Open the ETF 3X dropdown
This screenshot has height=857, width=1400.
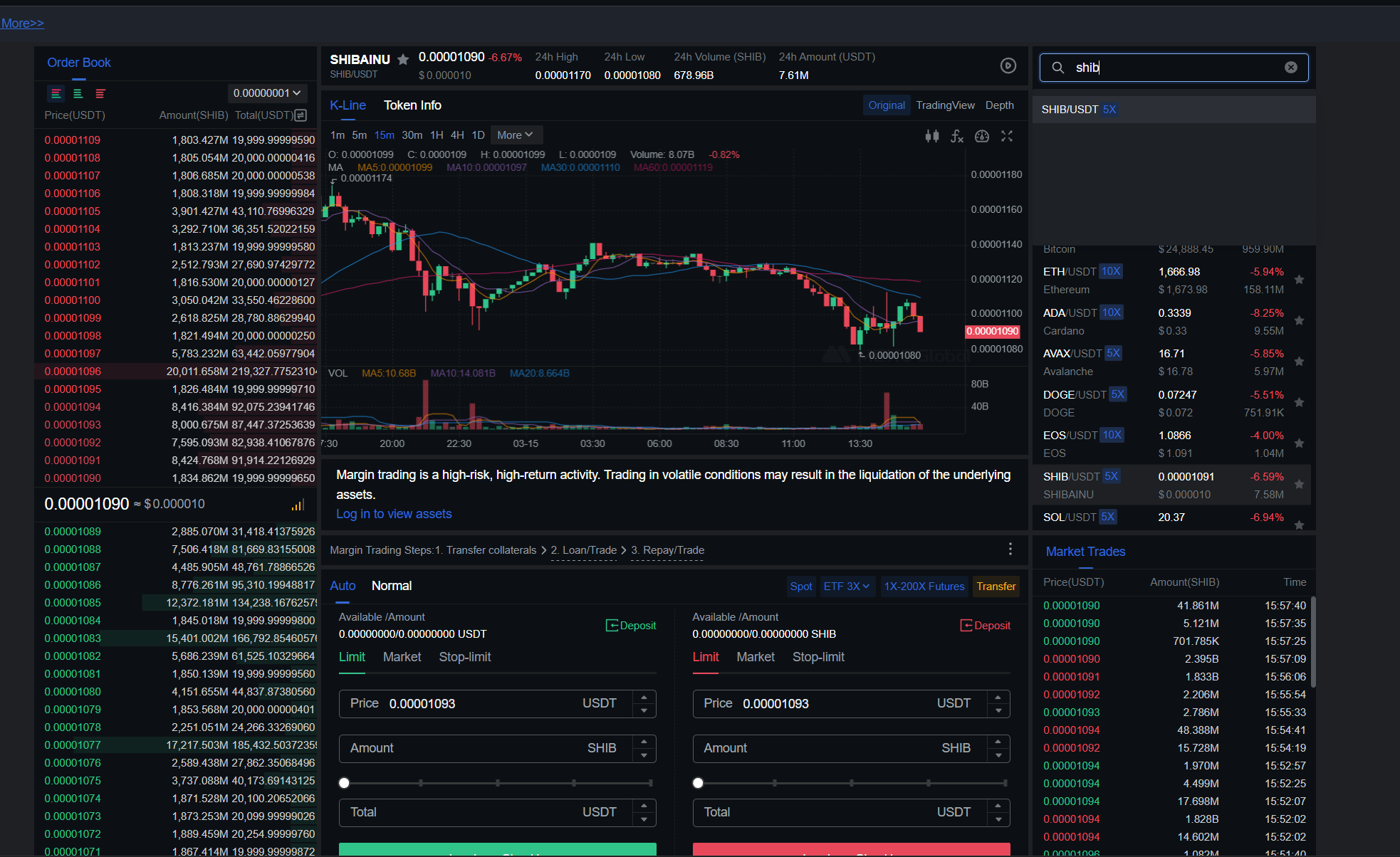point(846,587)
